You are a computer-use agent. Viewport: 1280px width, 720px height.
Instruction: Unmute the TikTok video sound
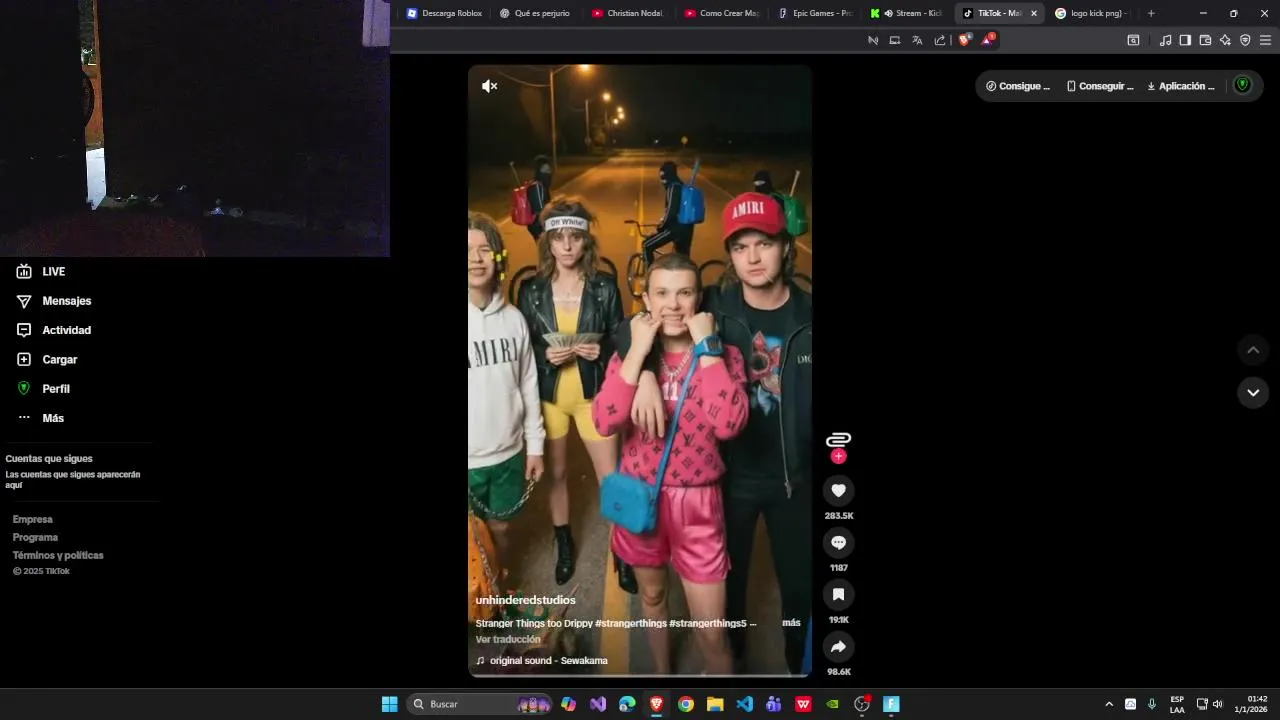(489, 86)
